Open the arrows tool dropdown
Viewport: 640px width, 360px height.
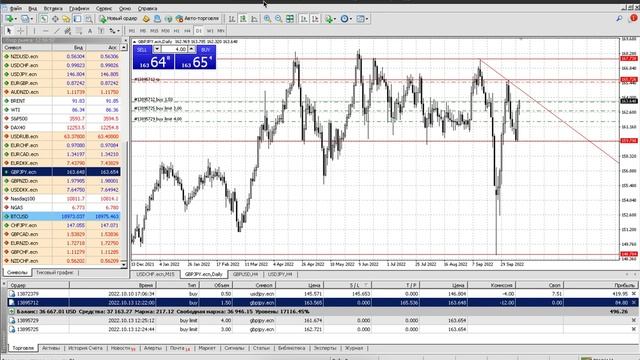[118, 31]
